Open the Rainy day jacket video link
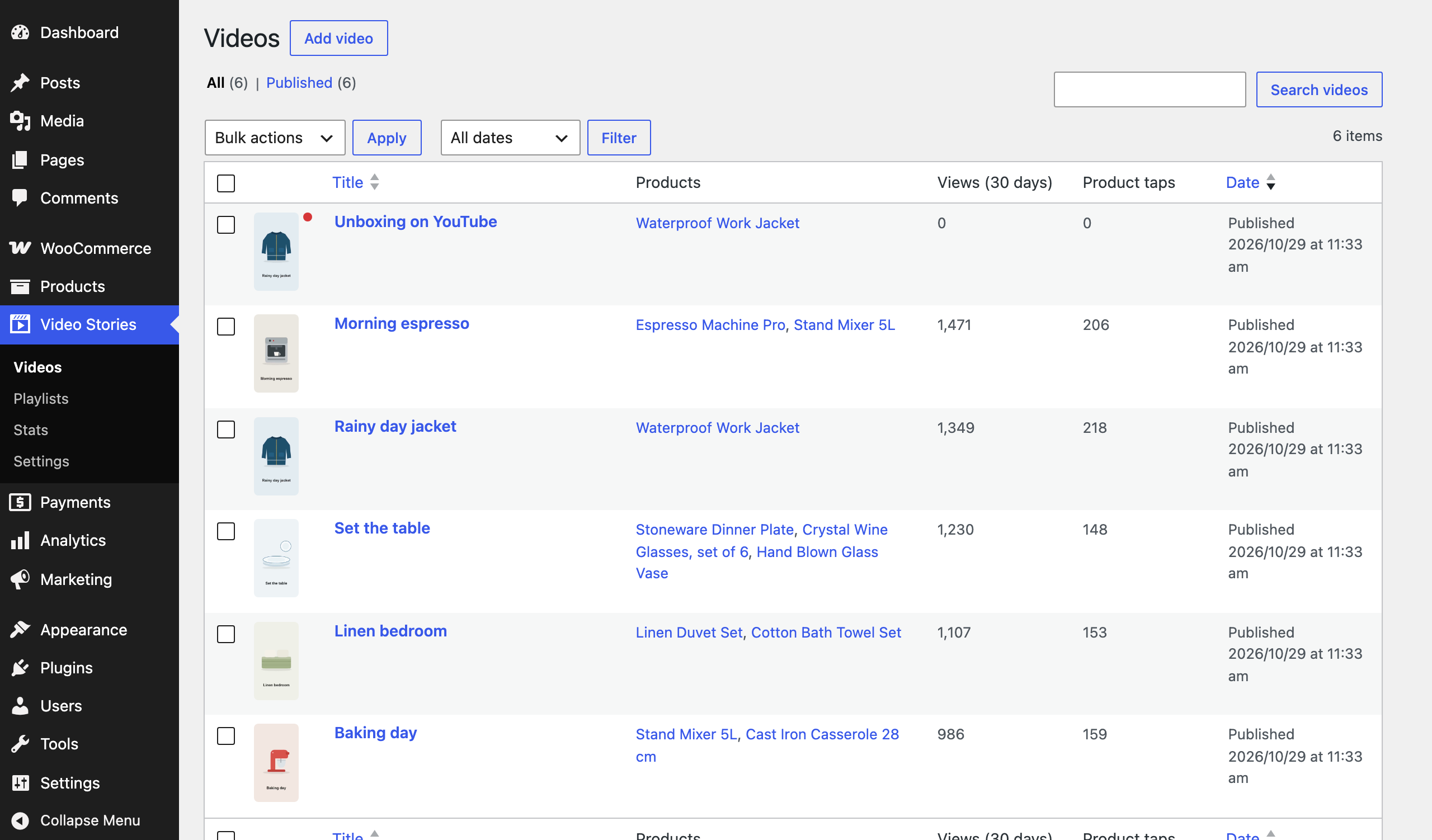The width and height of the screenshot is (1432, 840). click(x=395, y=426)
